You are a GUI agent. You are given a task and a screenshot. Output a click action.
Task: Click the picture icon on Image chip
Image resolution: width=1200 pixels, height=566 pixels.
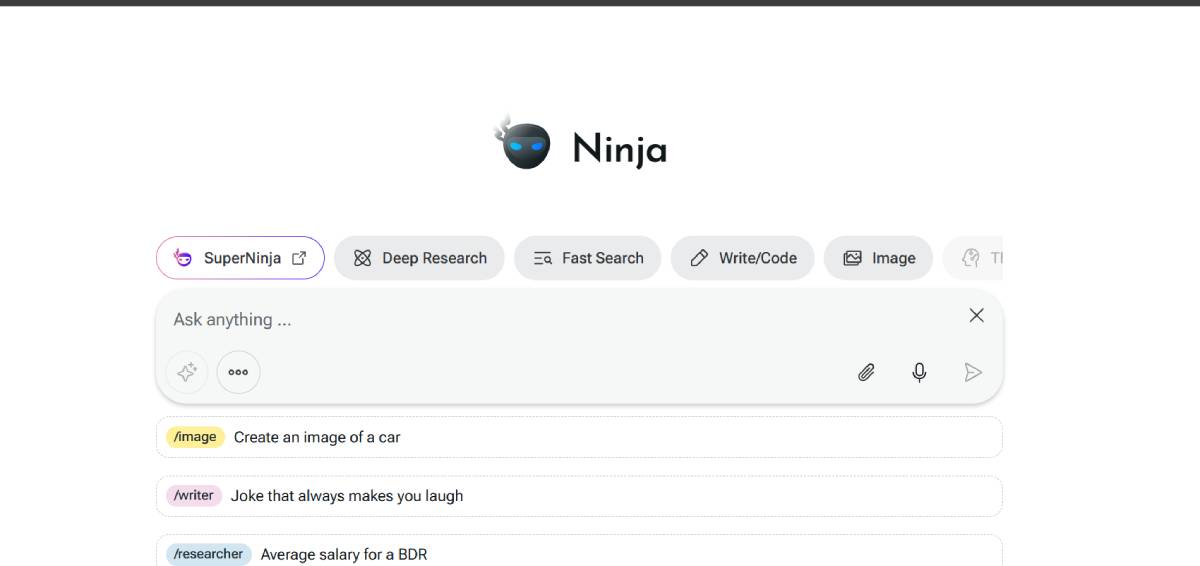point(852,258)
